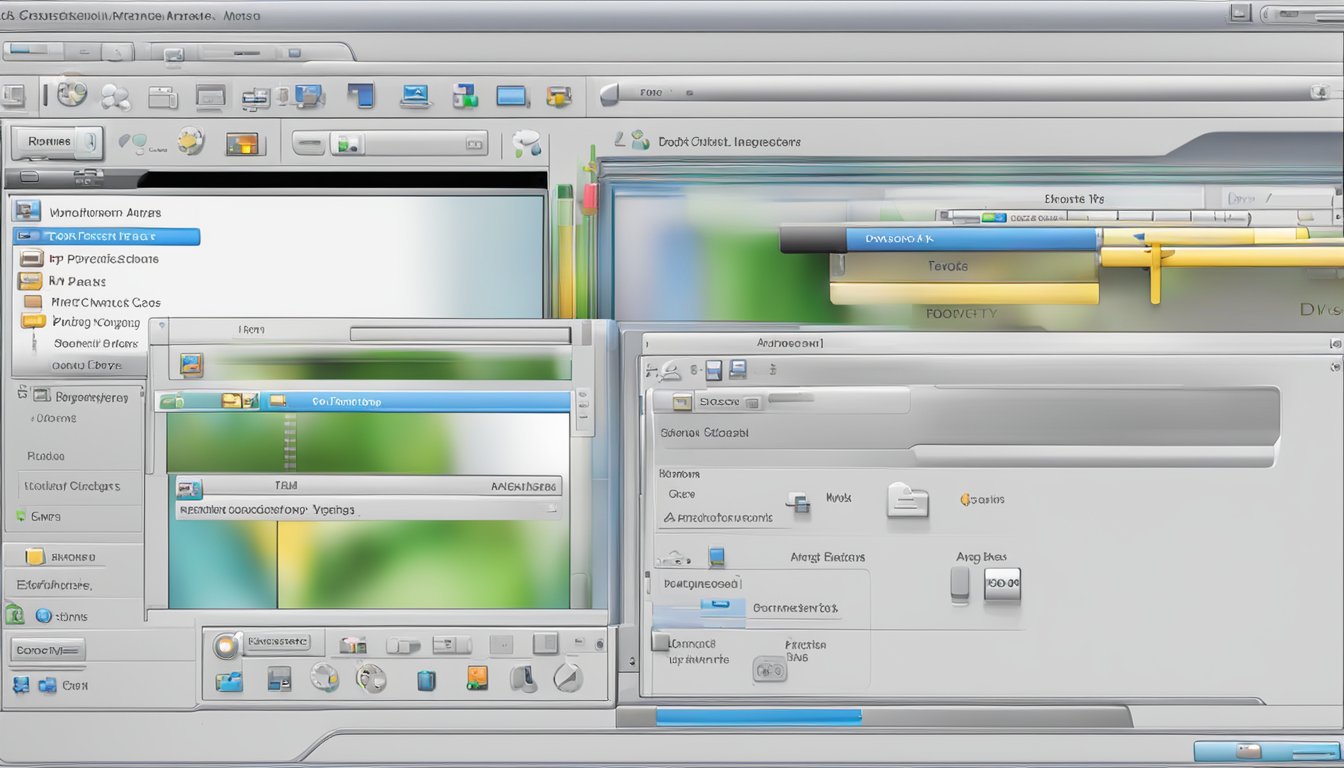Click the floppy save icon in bottom icon row
This screenshot has height=768, width=1344.
click(279, 680)
